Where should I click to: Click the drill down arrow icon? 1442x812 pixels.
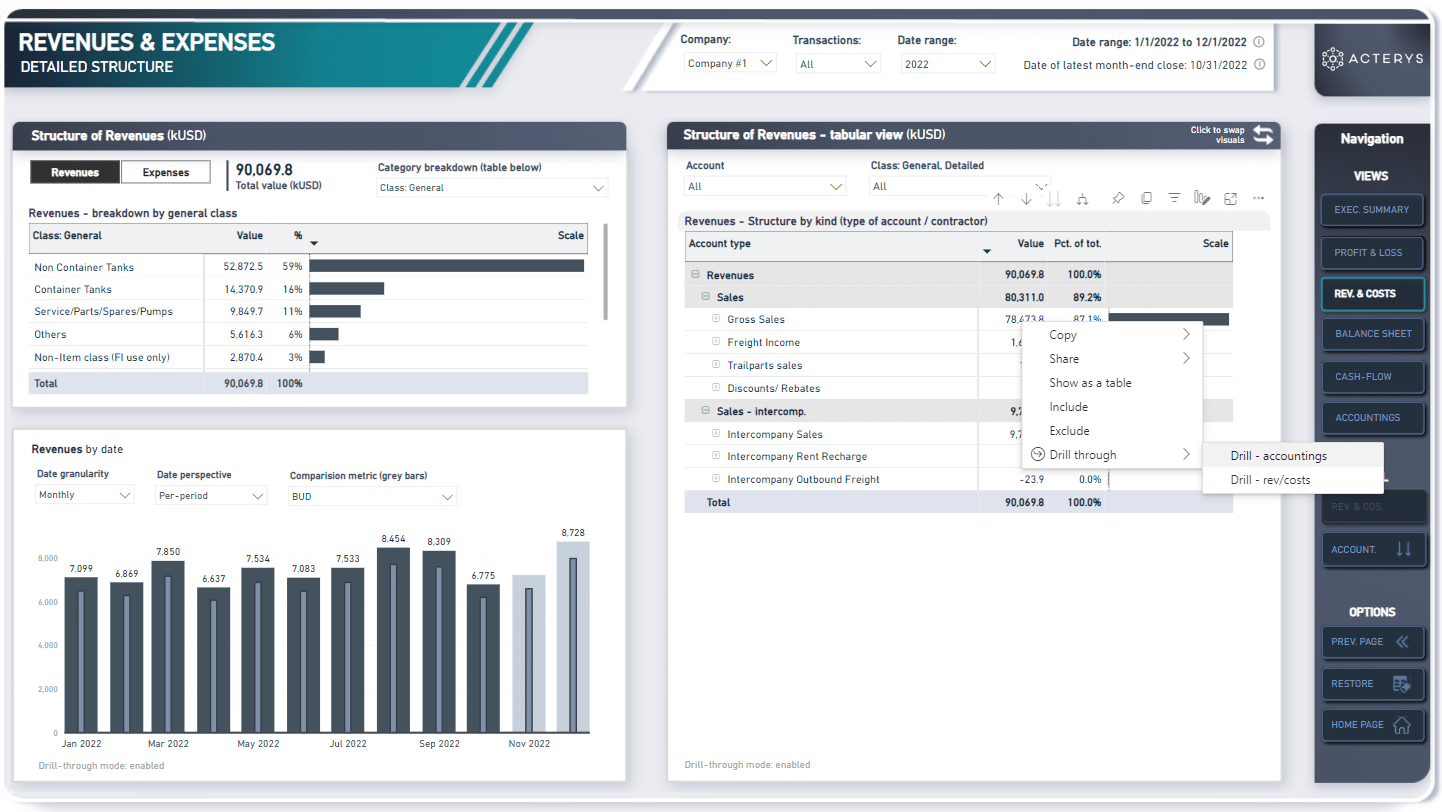point(1026,199)
